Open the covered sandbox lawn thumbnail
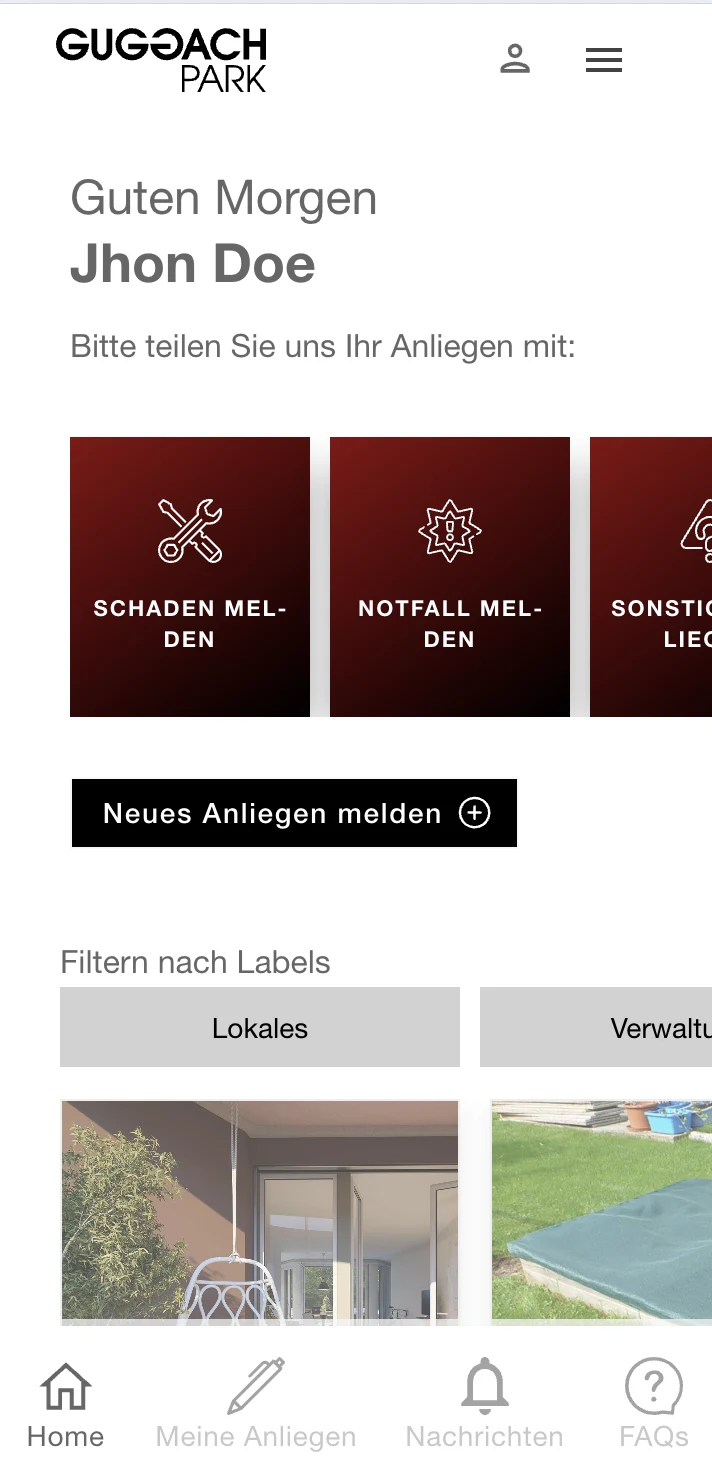The height and width of the screenshot is (1472, 712). pos(602,1213)
